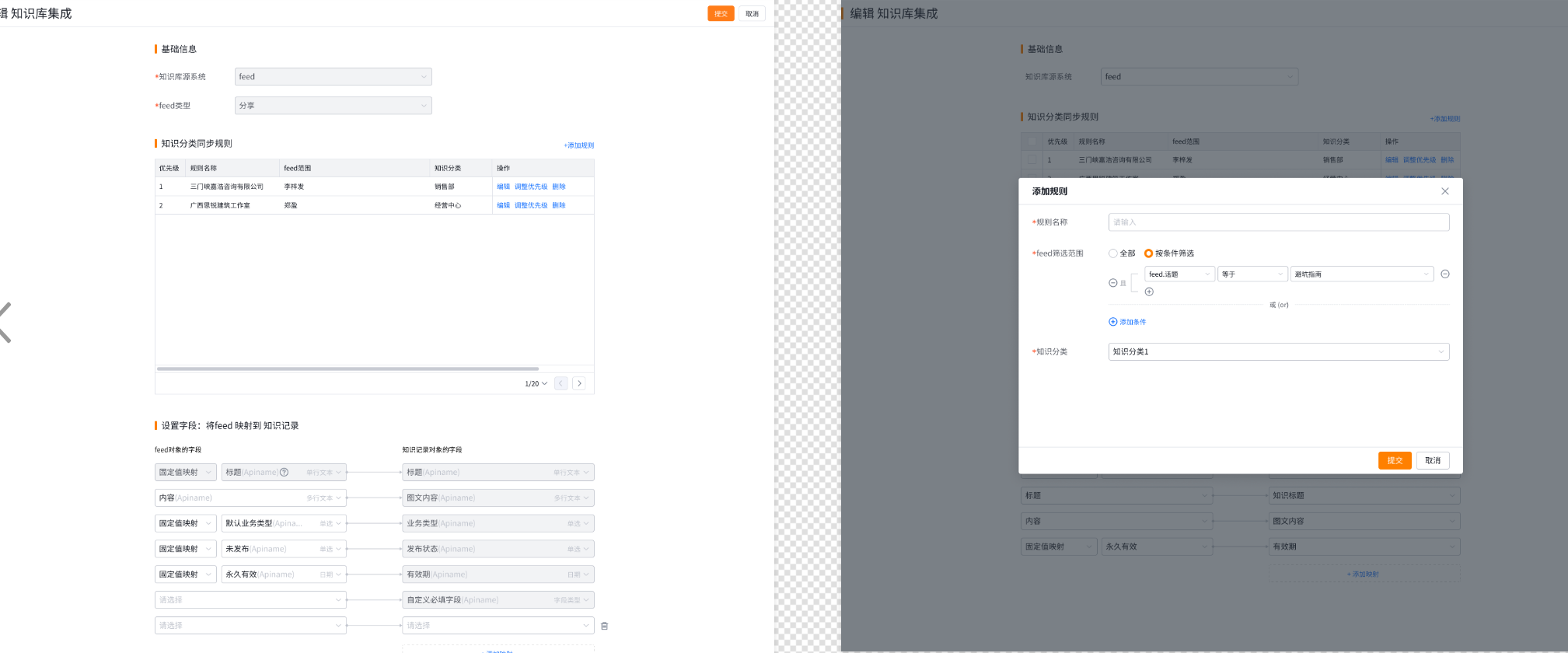Open the 有效期(Apiname) target dropdown
1568x653 pixels.
click(x=498, y=574)
